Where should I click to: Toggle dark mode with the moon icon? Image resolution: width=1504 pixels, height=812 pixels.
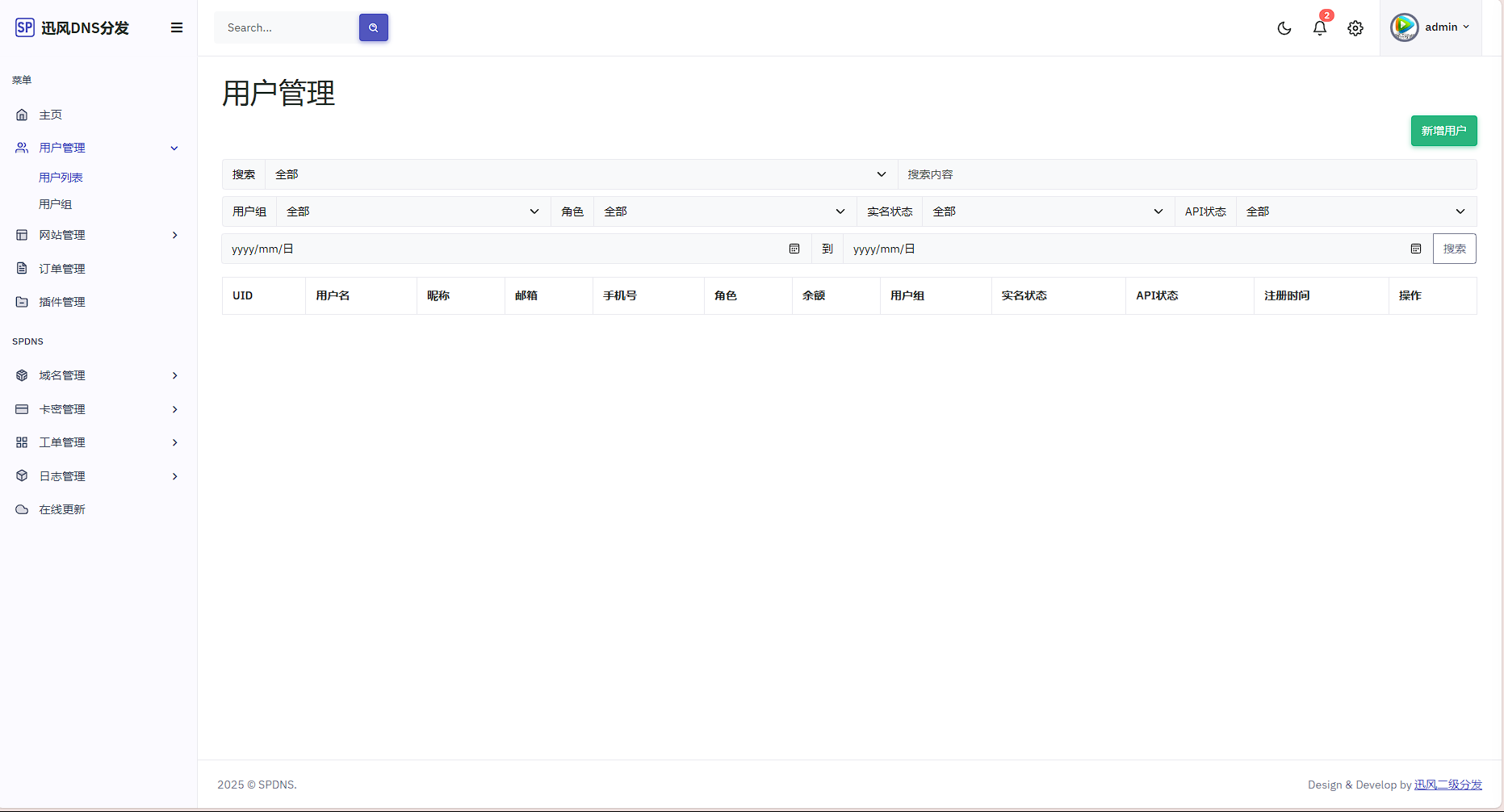[x=1284, y=28]
